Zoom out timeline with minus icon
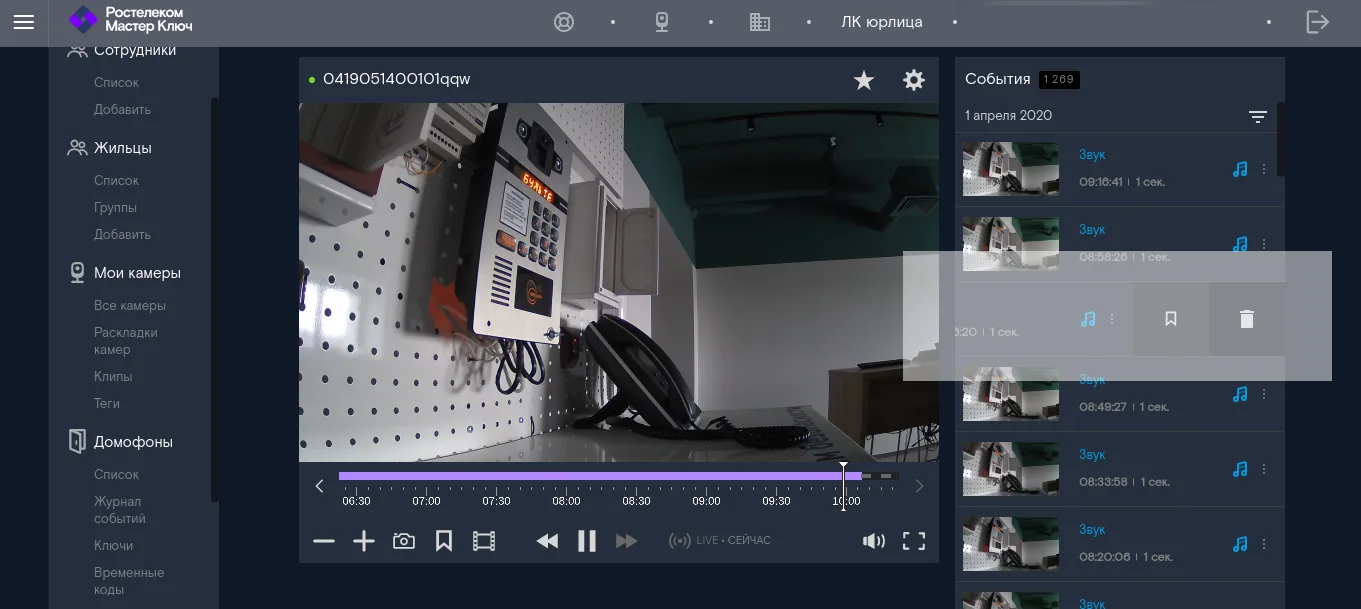The image size is (1361, 609). [x=324, y=541]
